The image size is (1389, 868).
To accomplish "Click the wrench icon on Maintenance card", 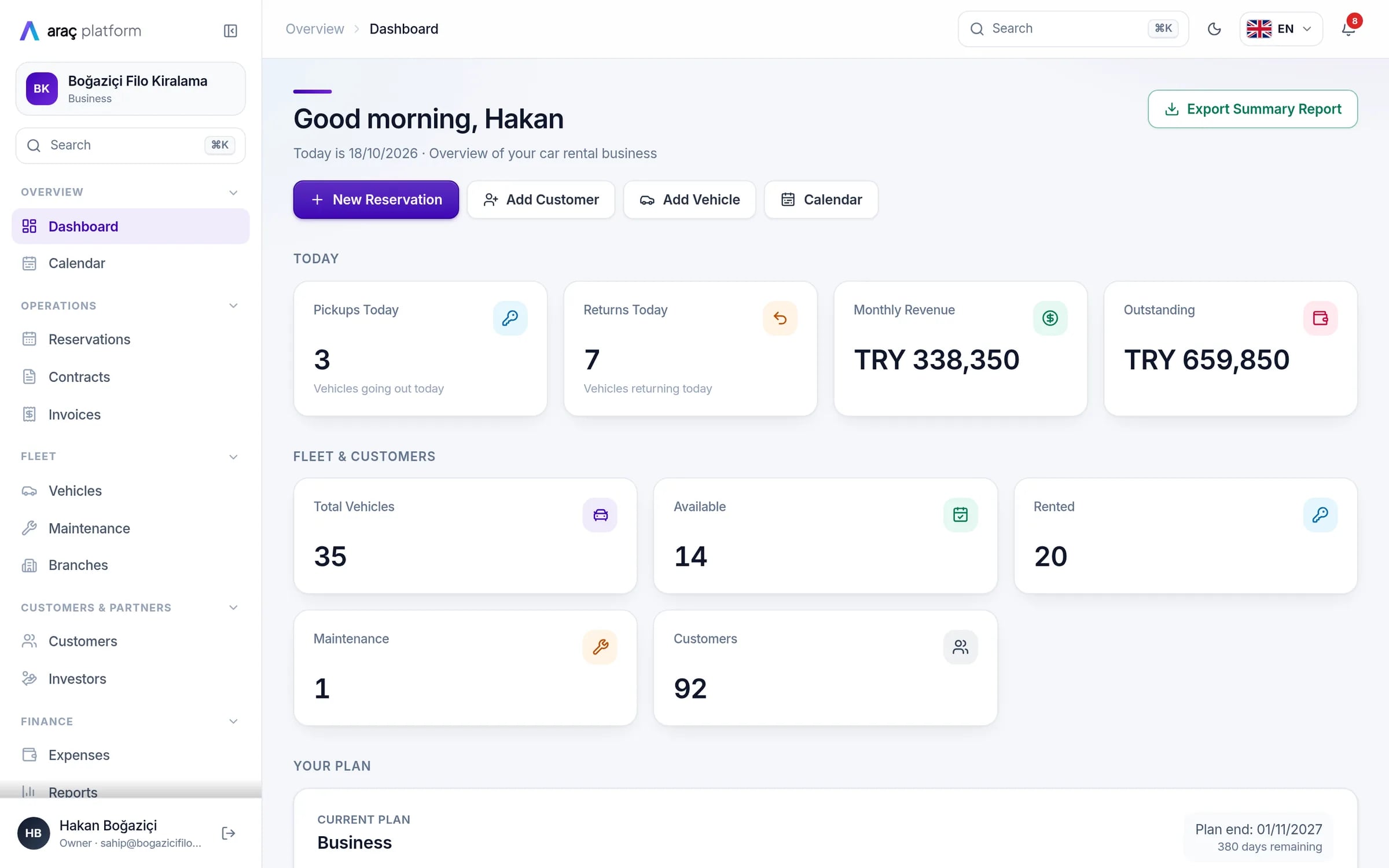I will (x=600, y=647).
